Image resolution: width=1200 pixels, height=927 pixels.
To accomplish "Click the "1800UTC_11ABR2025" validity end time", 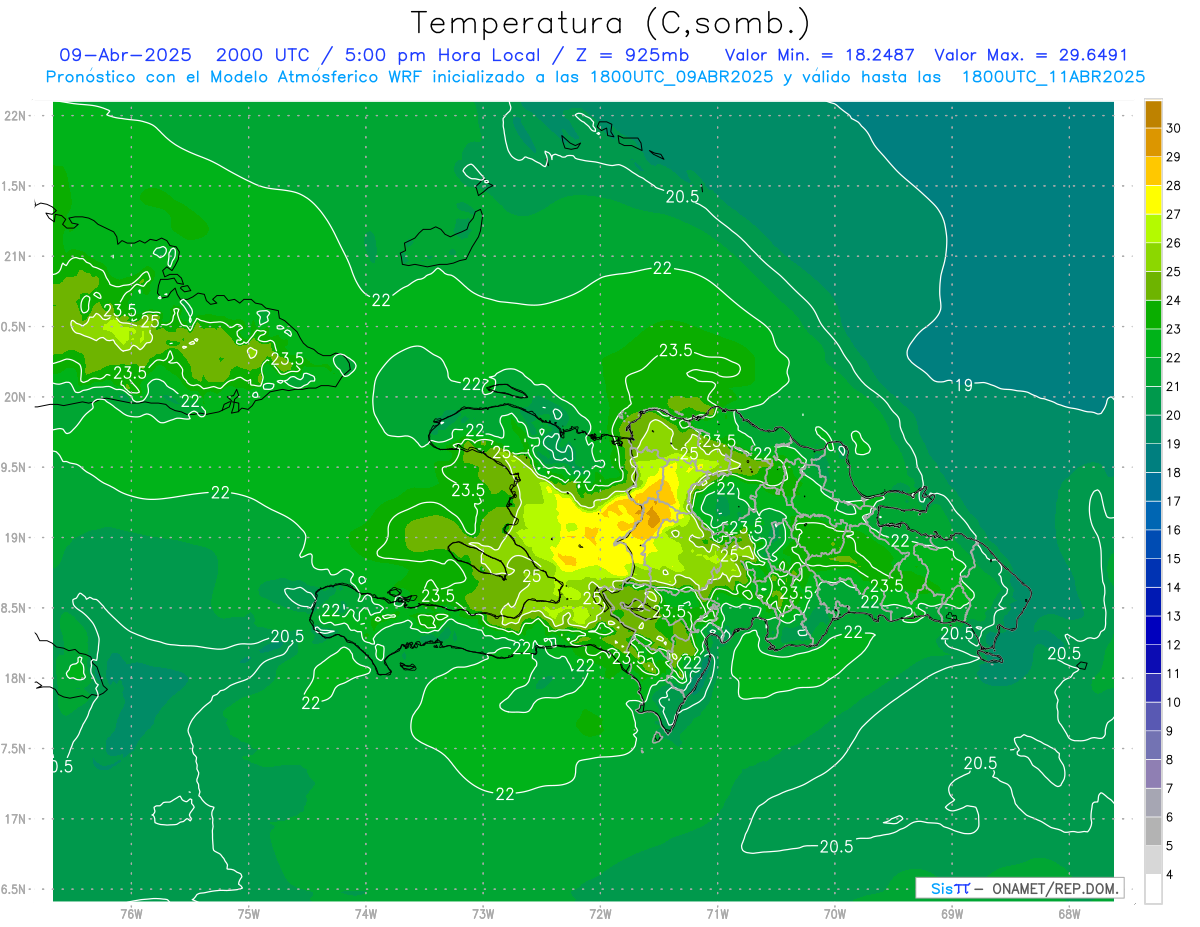I will pos(1053,77).
